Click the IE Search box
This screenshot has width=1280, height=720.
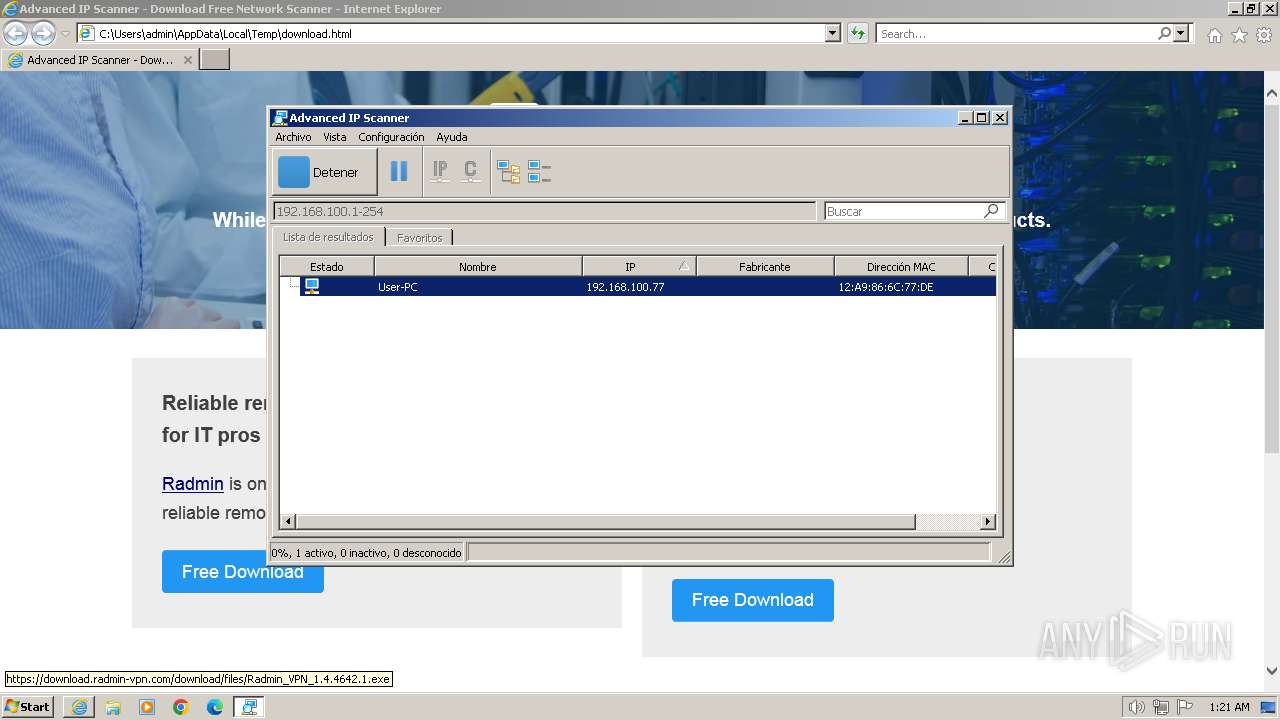tap(1016, 33)
